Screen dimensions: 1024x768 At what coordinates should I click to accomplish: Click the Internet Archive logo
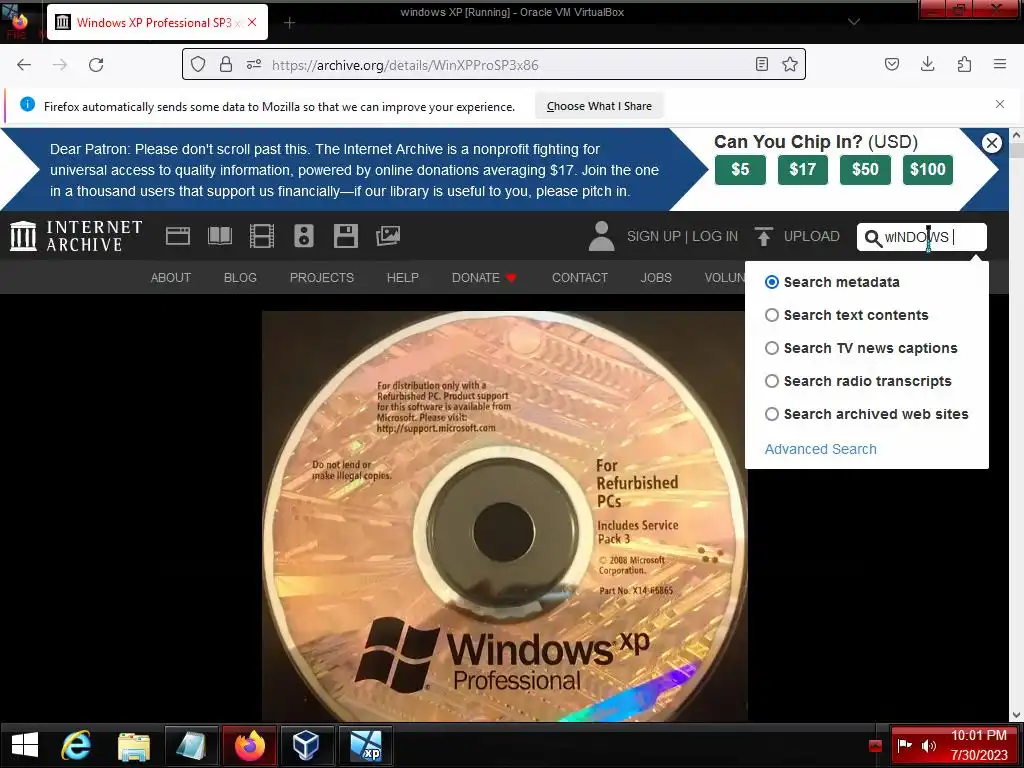pos(76,236)
